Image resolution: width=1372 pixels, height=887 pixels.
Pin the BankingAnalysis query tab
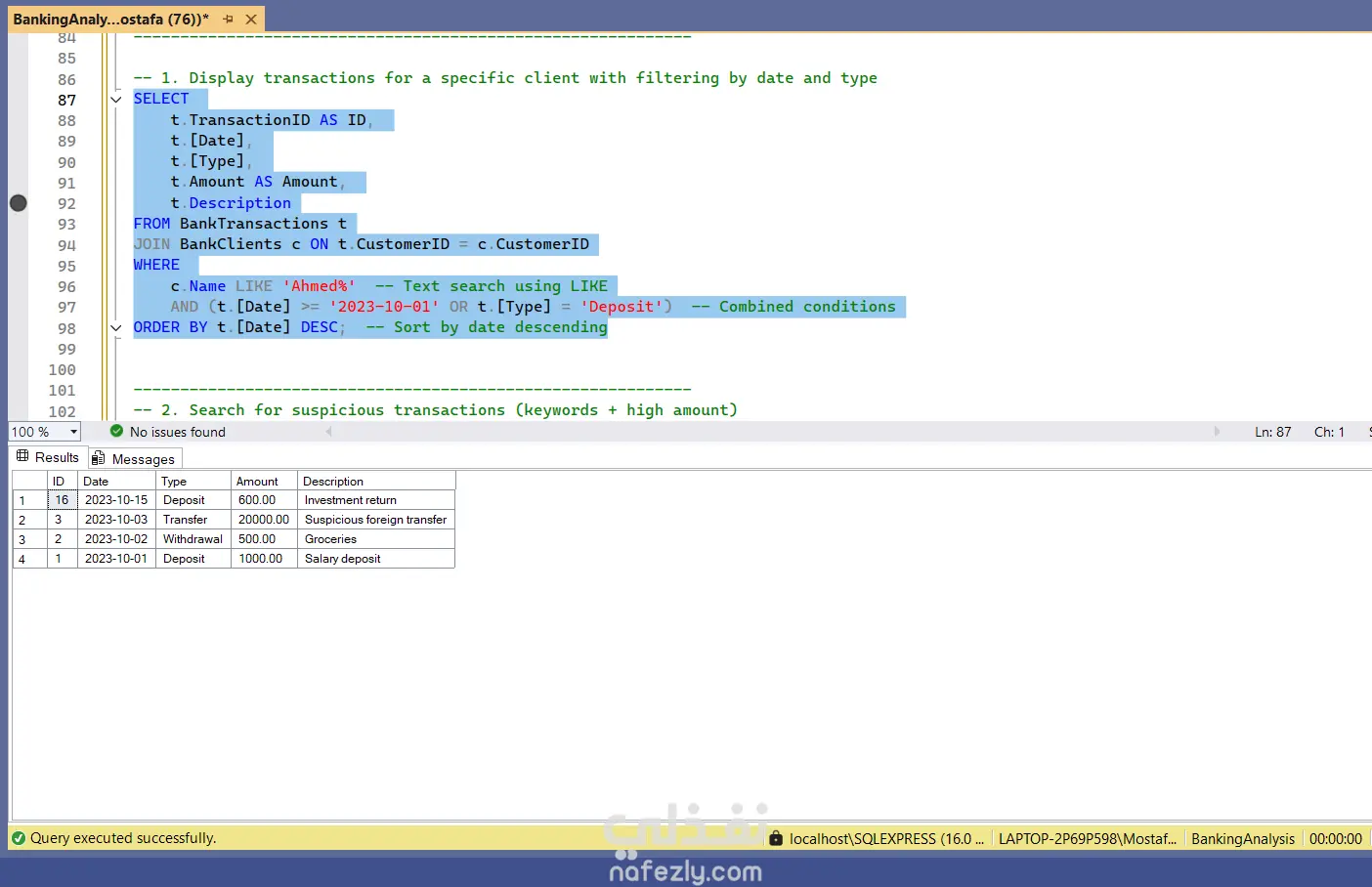click(228, 20)
